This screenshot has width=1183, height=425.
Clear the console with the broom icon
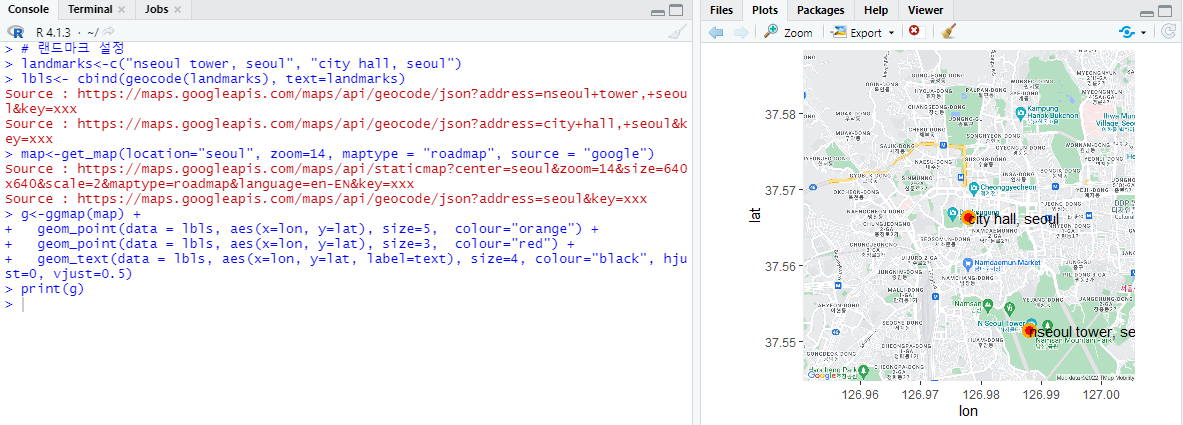tap(678, 32)
